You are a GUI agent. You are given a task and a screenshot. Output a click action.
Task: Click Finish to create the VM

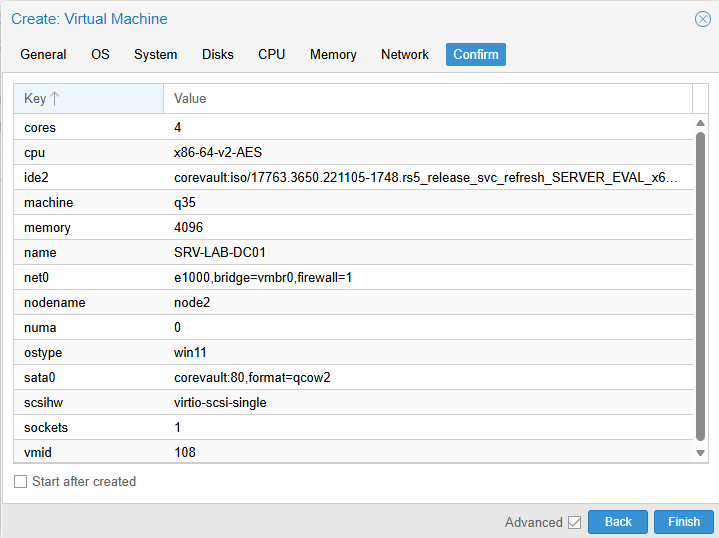coord(684,522)
